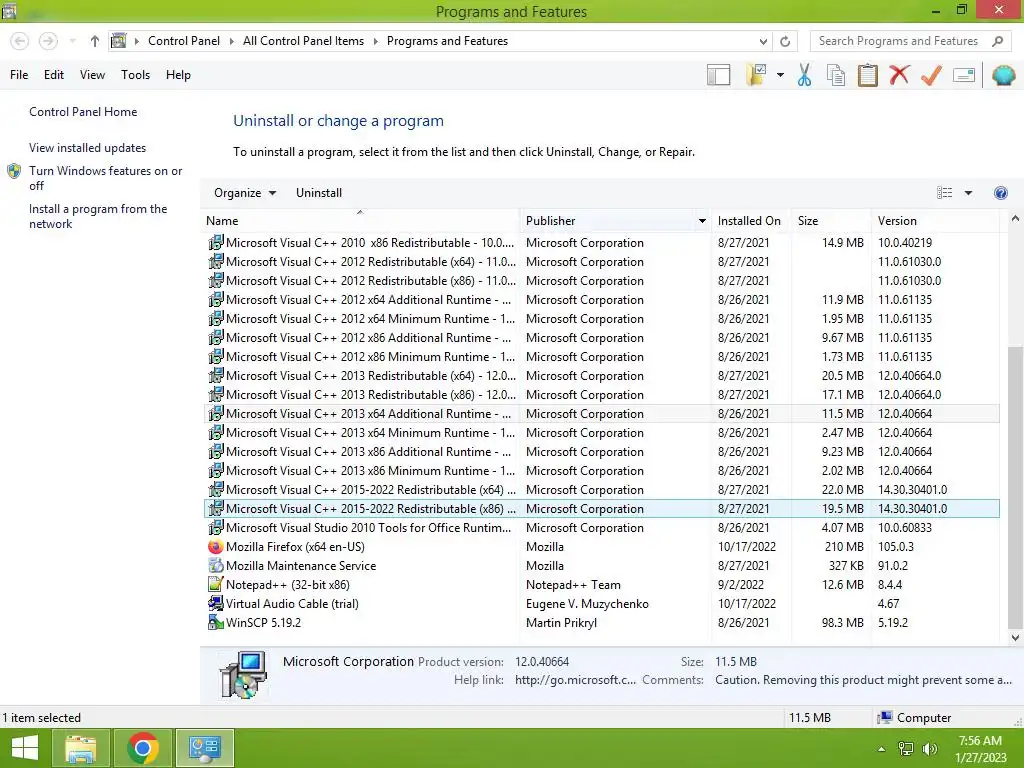Click the Uninstall button

[x=319, y=193]
